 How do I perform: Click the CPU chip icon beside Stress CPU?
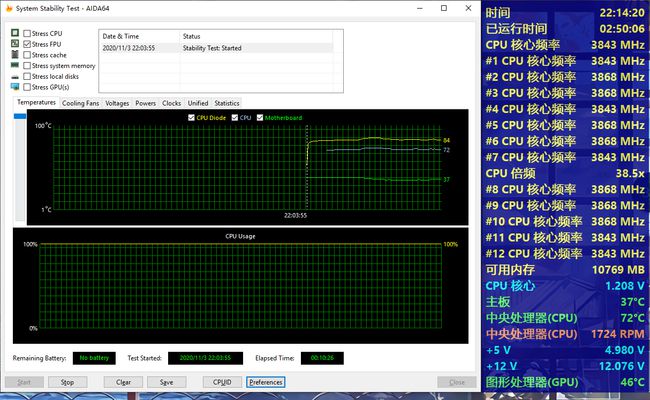click(15, 33)
